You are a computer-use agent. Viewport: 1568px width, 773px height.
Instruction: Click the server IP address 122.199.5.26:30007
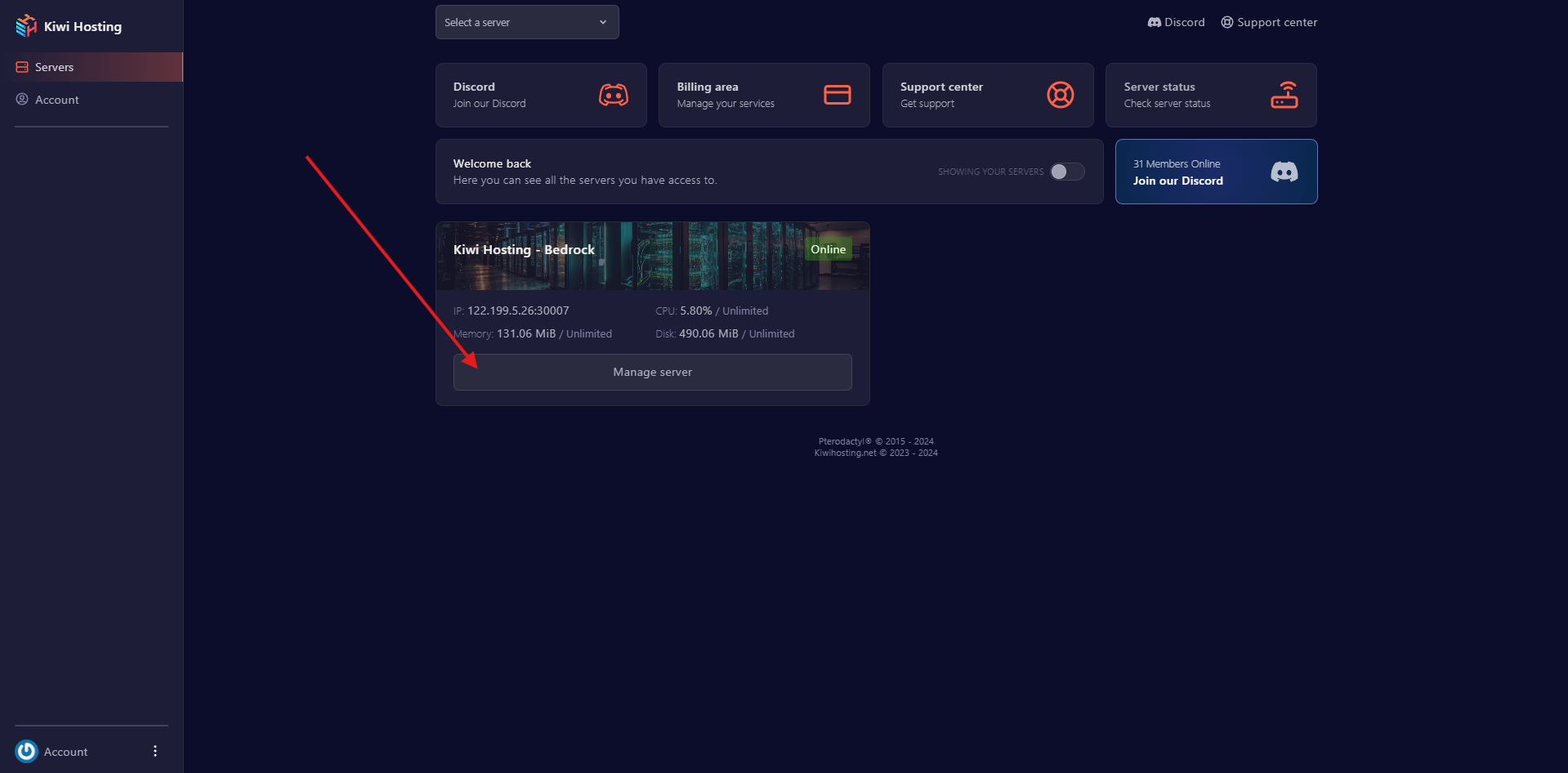pyautogui.click(x=518, y=311)
